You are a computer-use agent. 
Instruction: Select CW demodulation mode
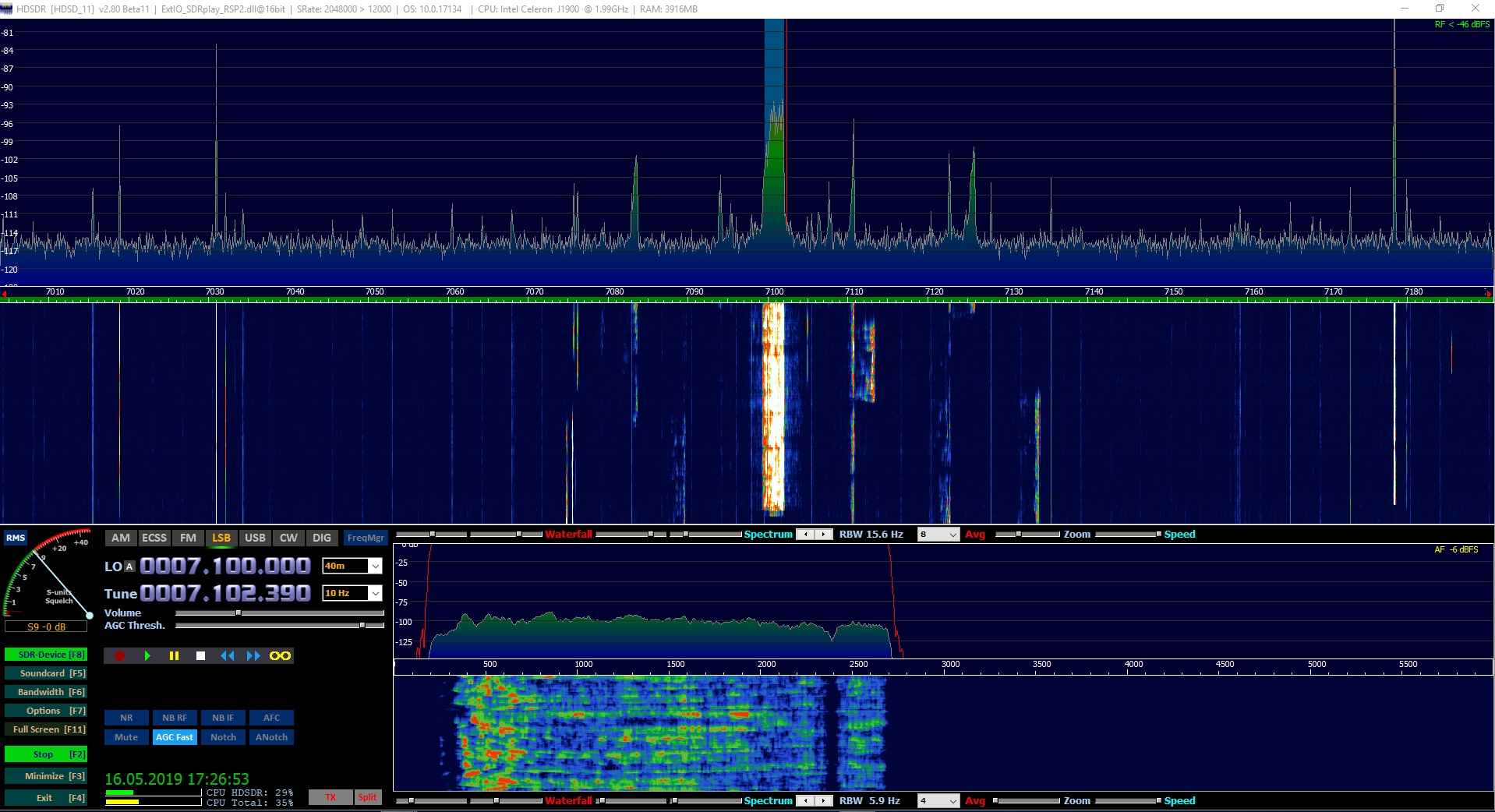tap(288, 538)
